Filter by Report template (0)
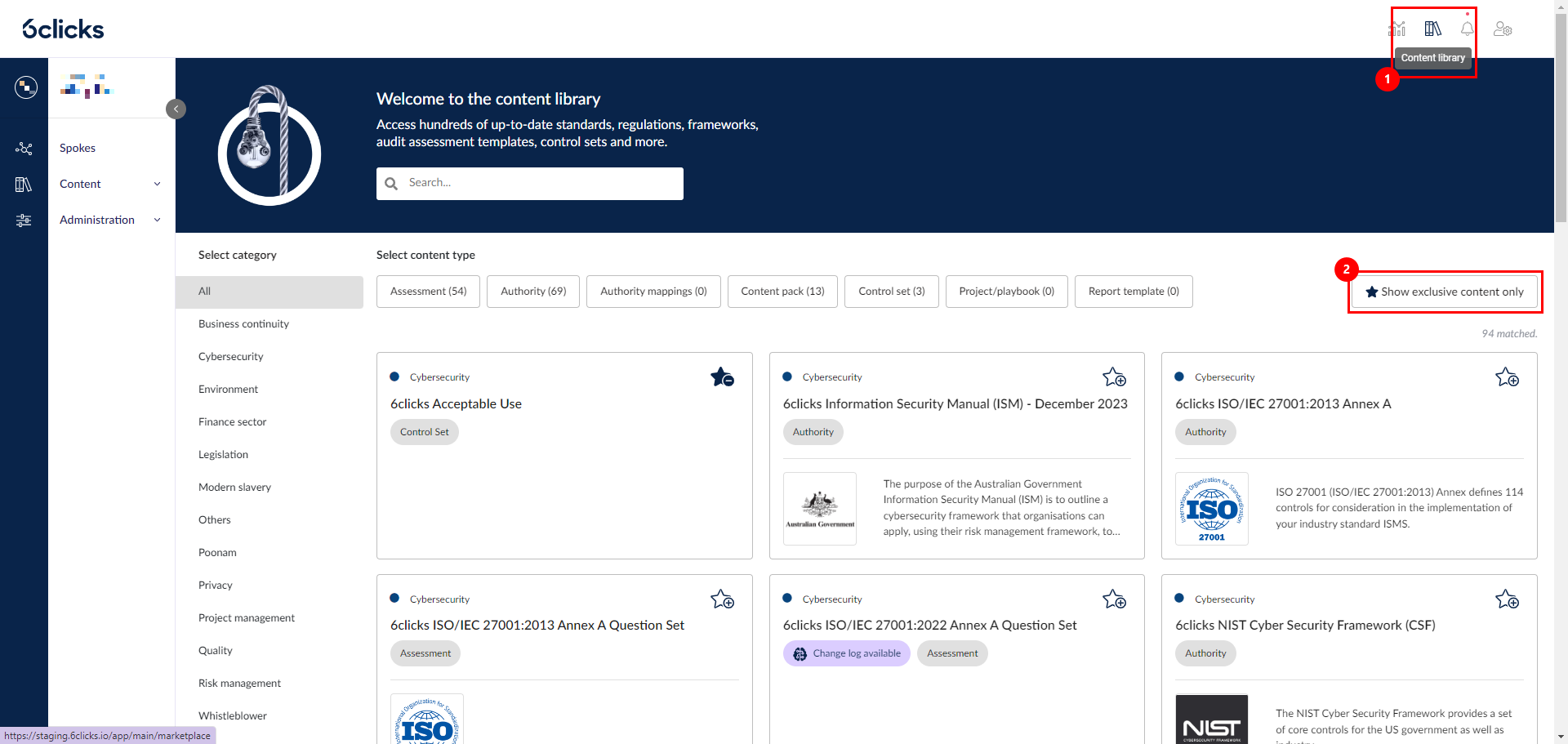Image resolution: width=1568 pixels, height=744 pixels. (x=1134, y=292)
